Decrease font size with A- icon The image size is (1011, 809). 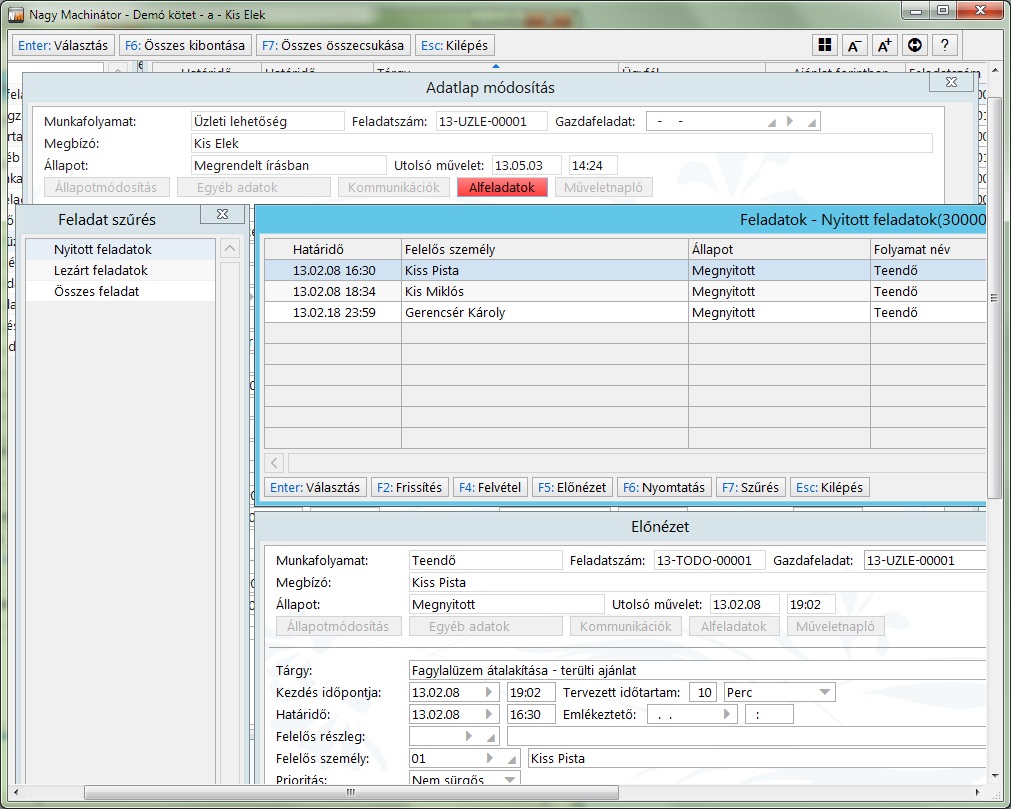(854, 45)
